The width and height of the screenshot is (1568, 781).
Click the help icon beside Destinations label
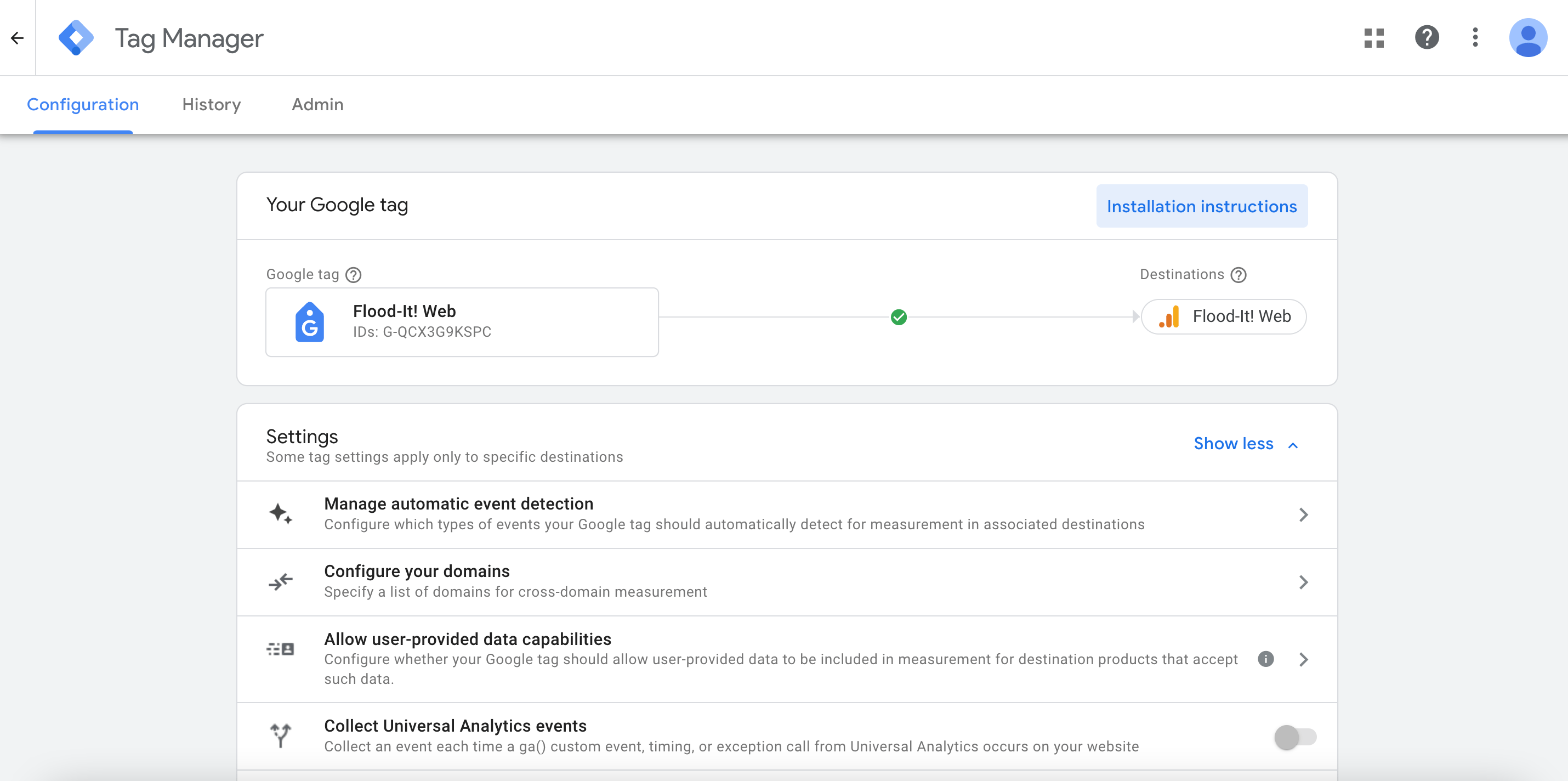[x=1238, y=275]
